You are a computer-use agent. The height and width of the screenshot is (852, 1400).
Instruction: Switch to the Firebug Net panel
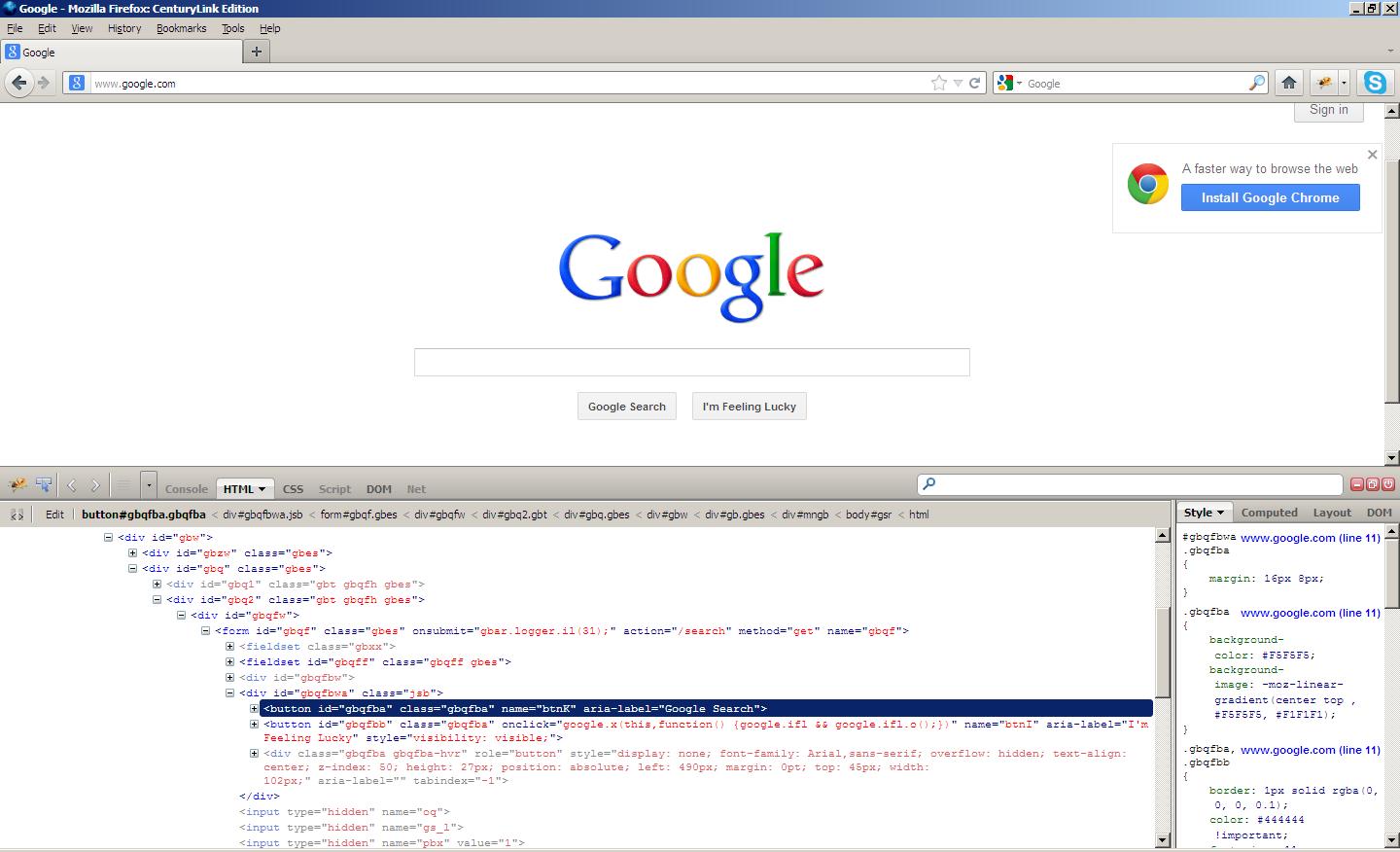pyautogui.click(x=416, y=489)
